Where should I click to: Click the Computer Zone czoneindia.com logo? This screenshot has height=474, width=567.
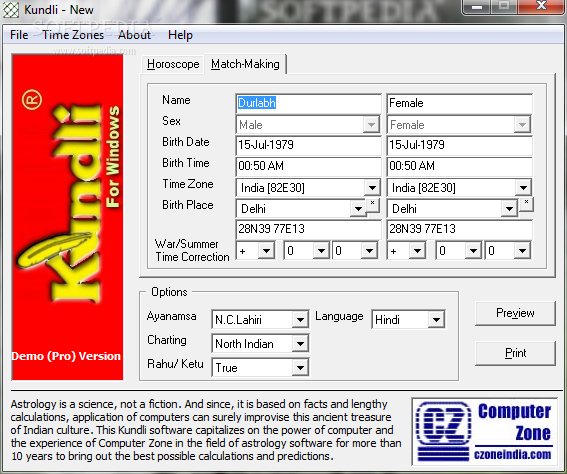pos(485,432)
